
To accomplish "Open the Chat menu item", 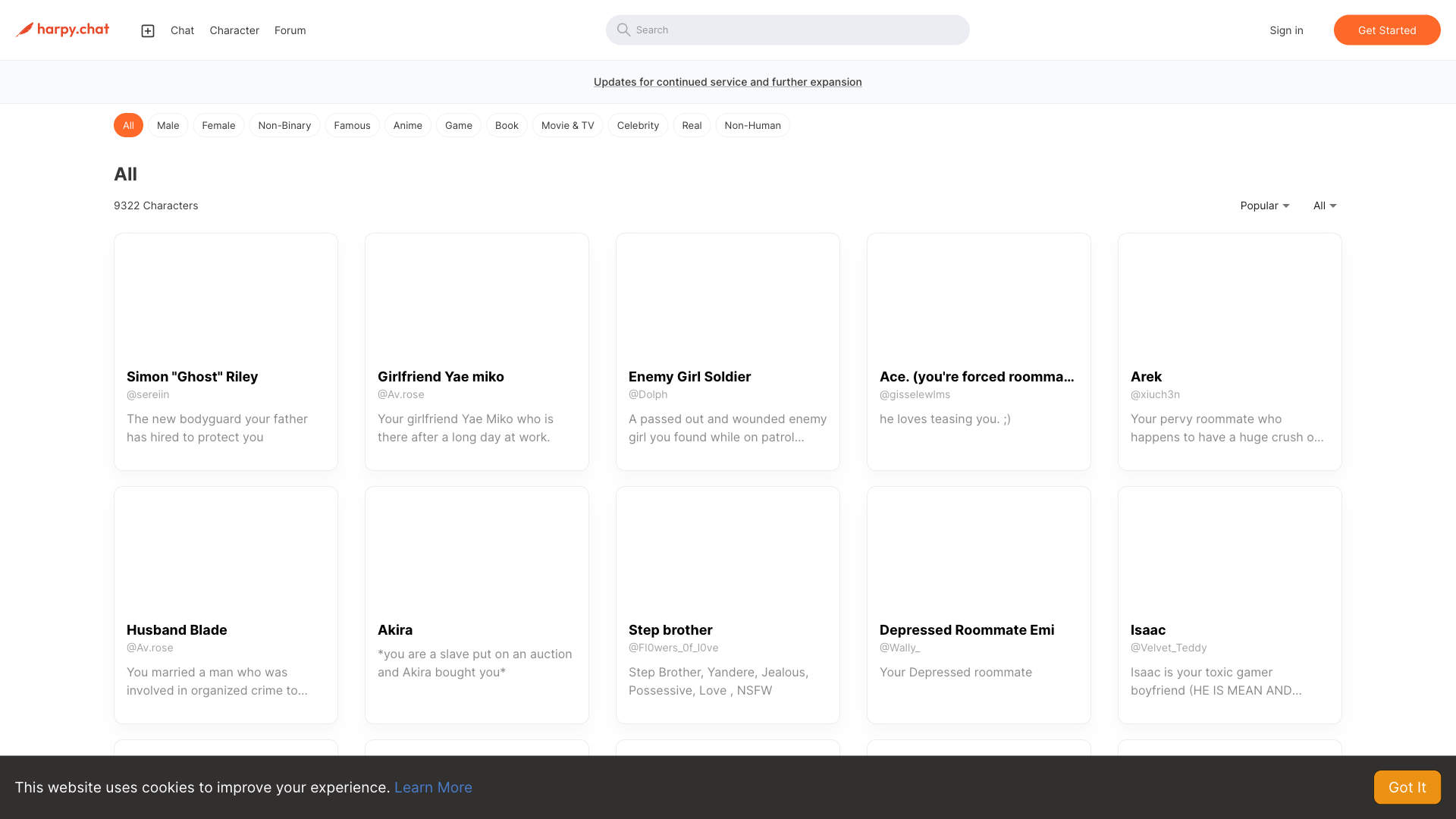I will pos(182,30).
